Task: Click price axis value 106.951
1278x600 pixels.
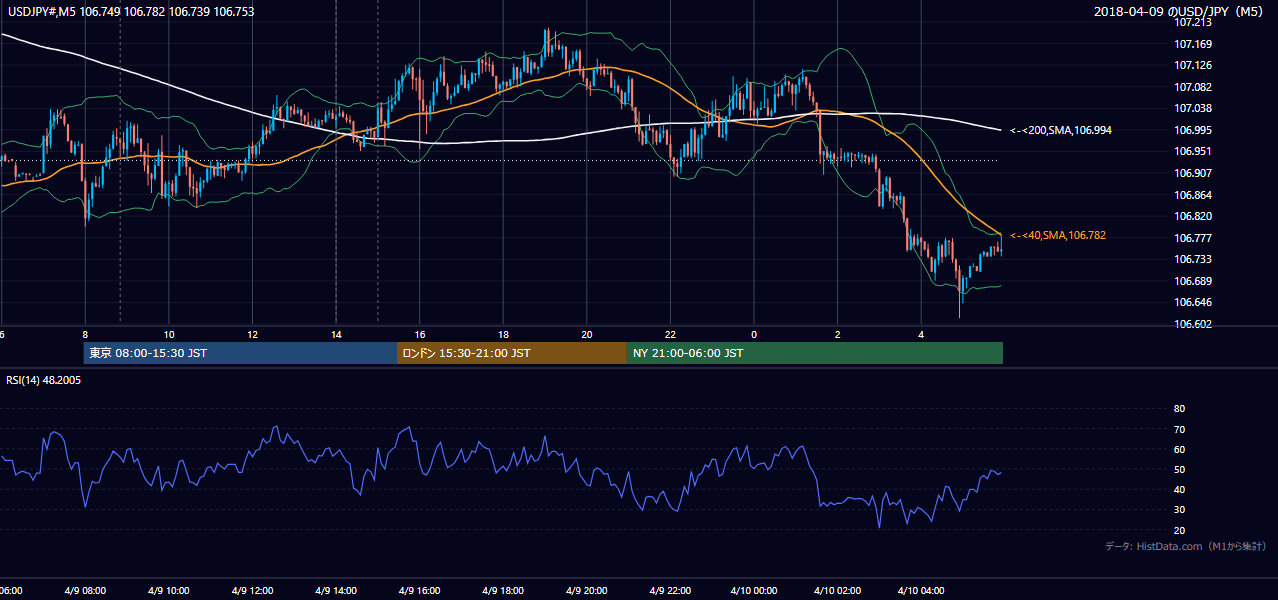Action: 1194,151
